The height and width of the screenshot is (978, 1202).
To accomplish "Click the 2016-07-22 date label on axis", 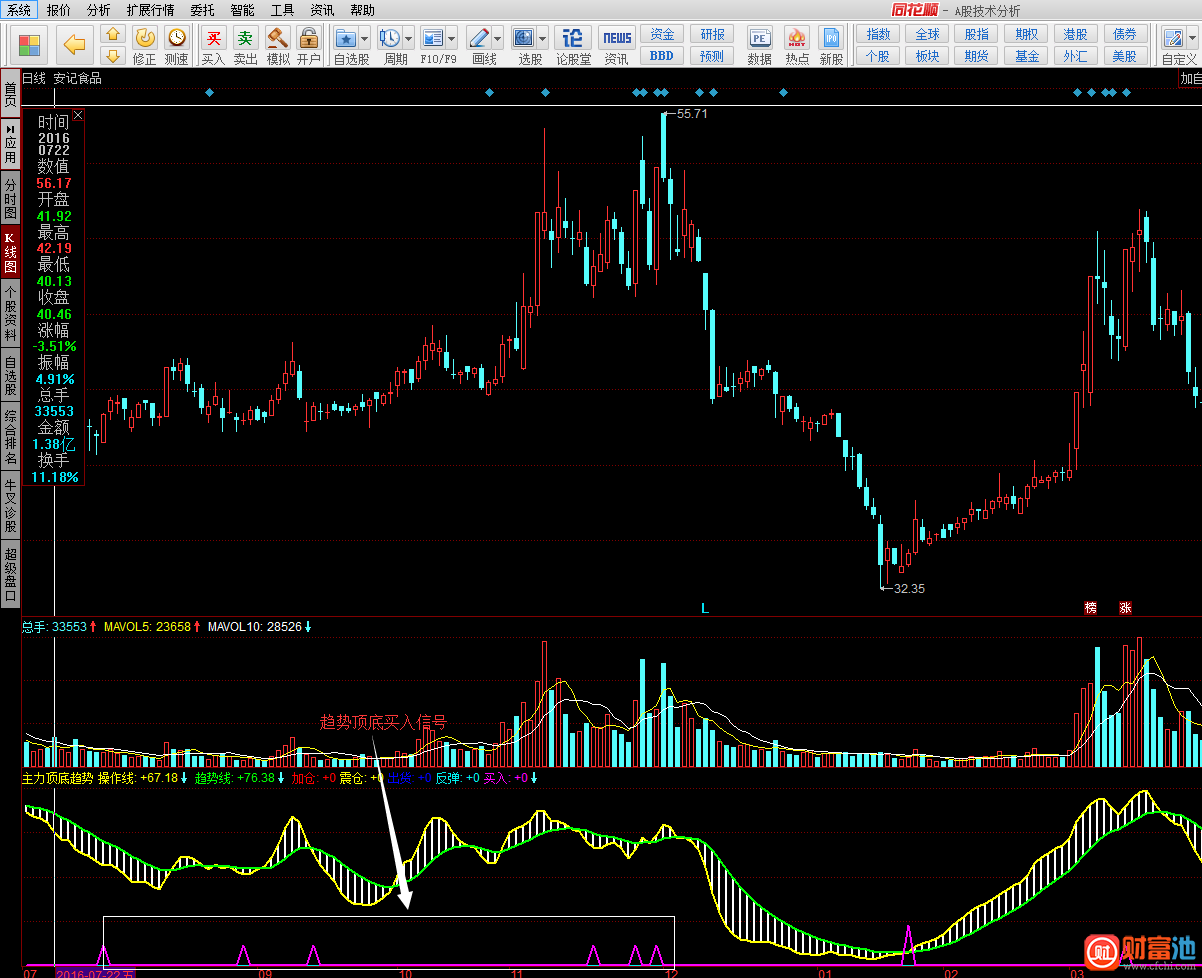I will (95, 973).
